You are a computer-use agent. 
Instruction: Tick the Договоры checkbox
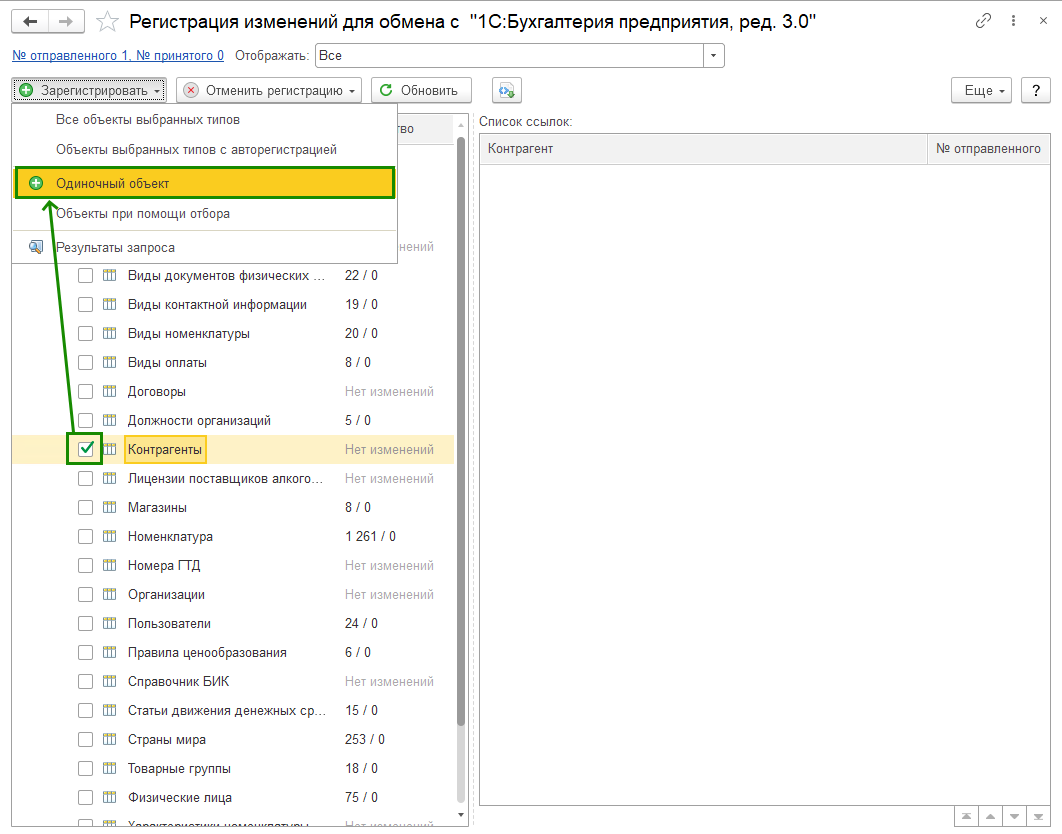click(x=85, y=392)
